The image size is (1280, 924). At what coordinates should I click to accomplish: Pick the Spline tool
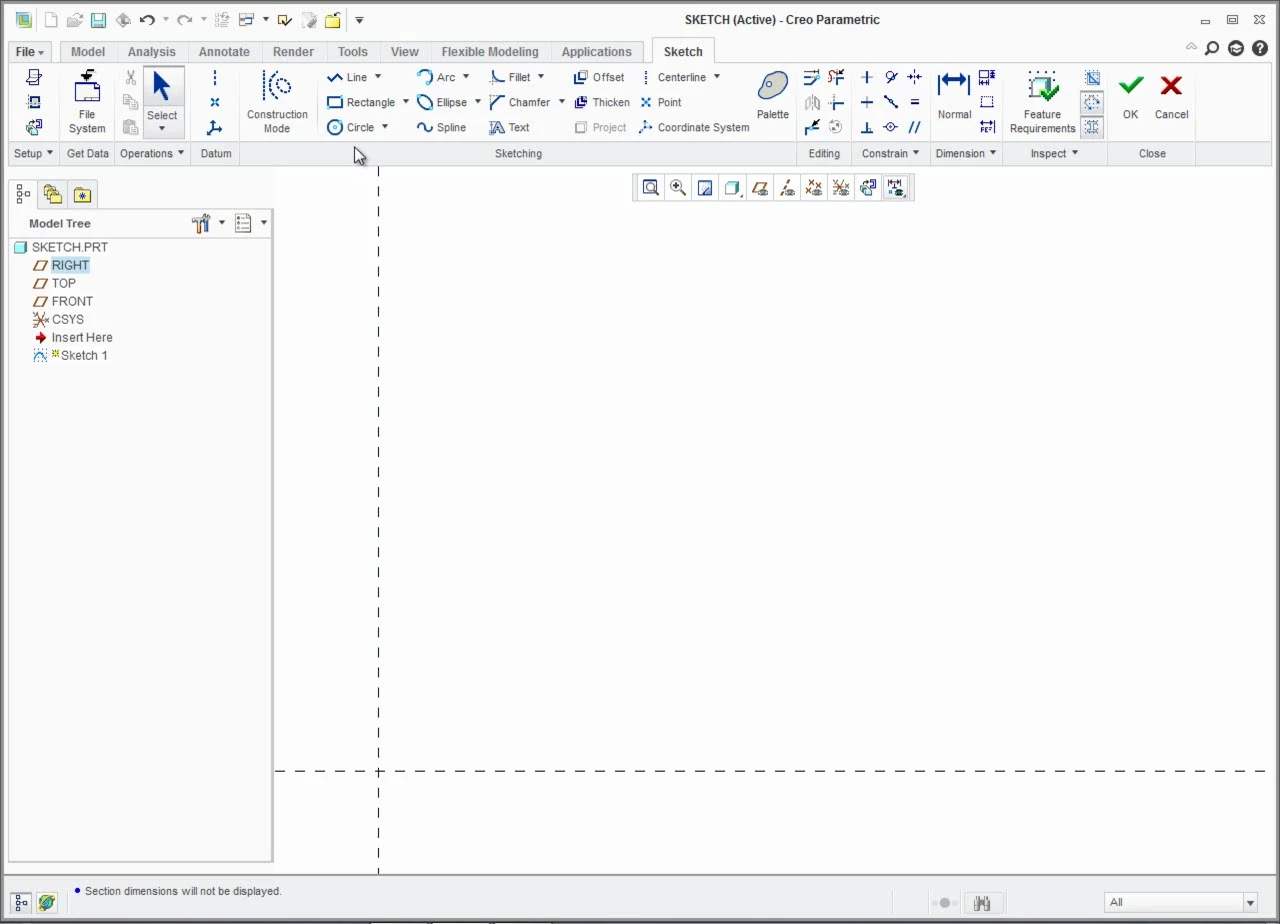tap(441, 127)
